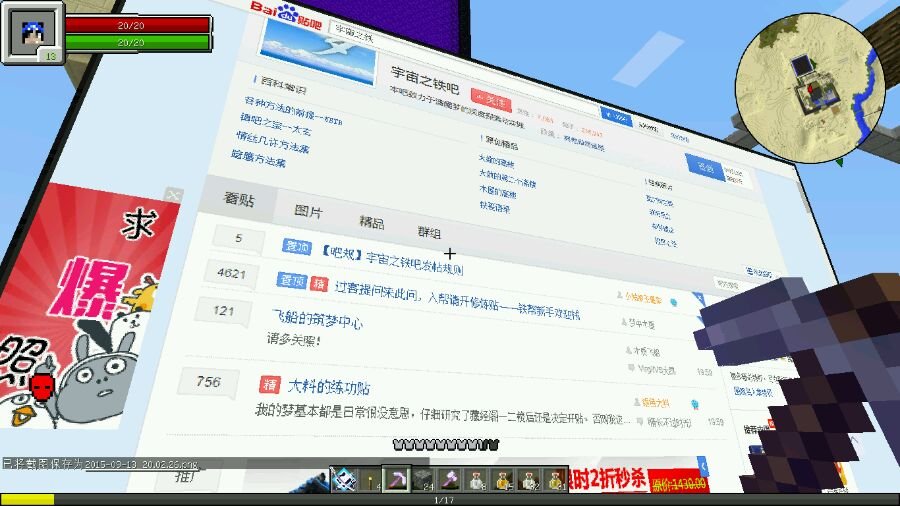The height and width of the screenshot is (506, 900).
Task: Open the second link under the 精品 heading
Action: point(507,177)
